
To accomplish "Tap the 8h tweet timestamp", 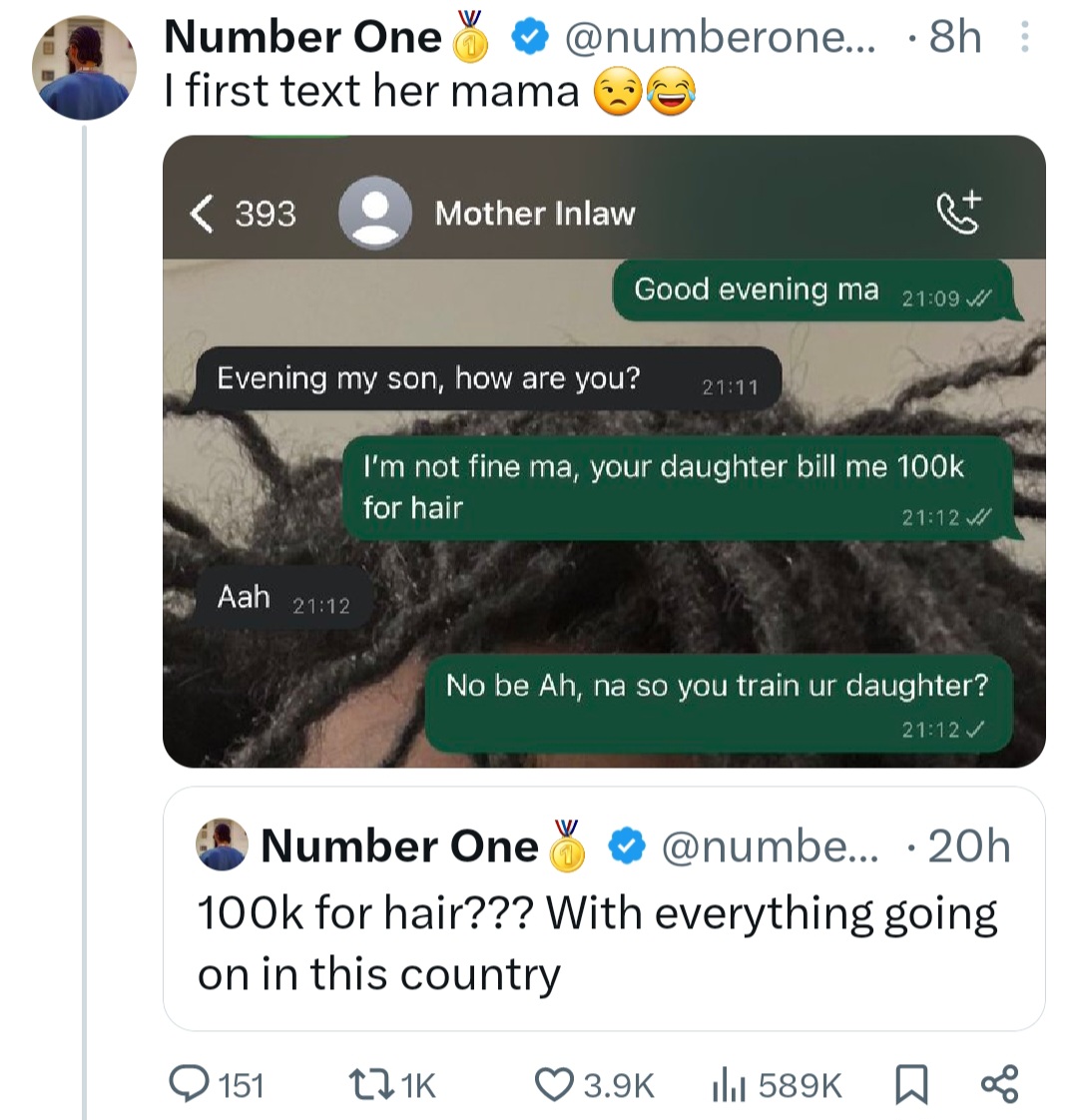I will coord(953,38).
